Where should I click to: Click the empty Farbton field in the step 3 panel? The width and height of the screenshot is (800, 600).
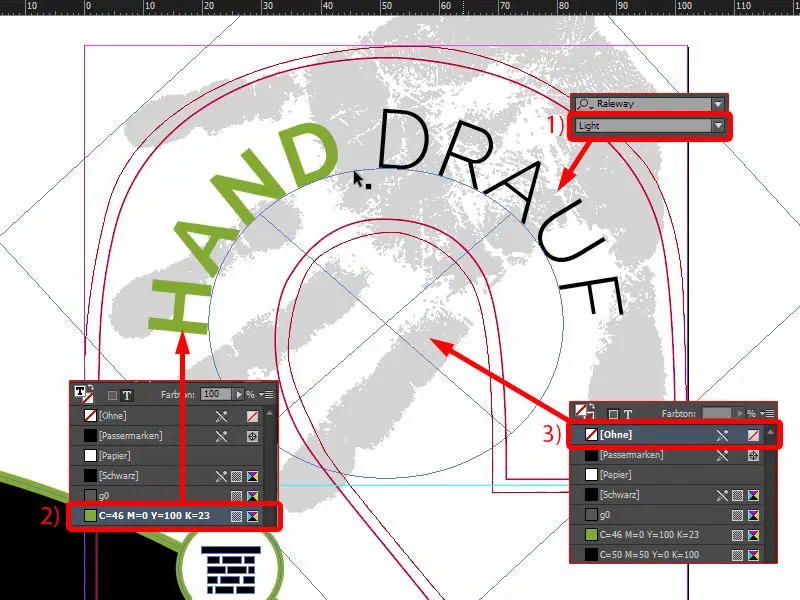717,413
